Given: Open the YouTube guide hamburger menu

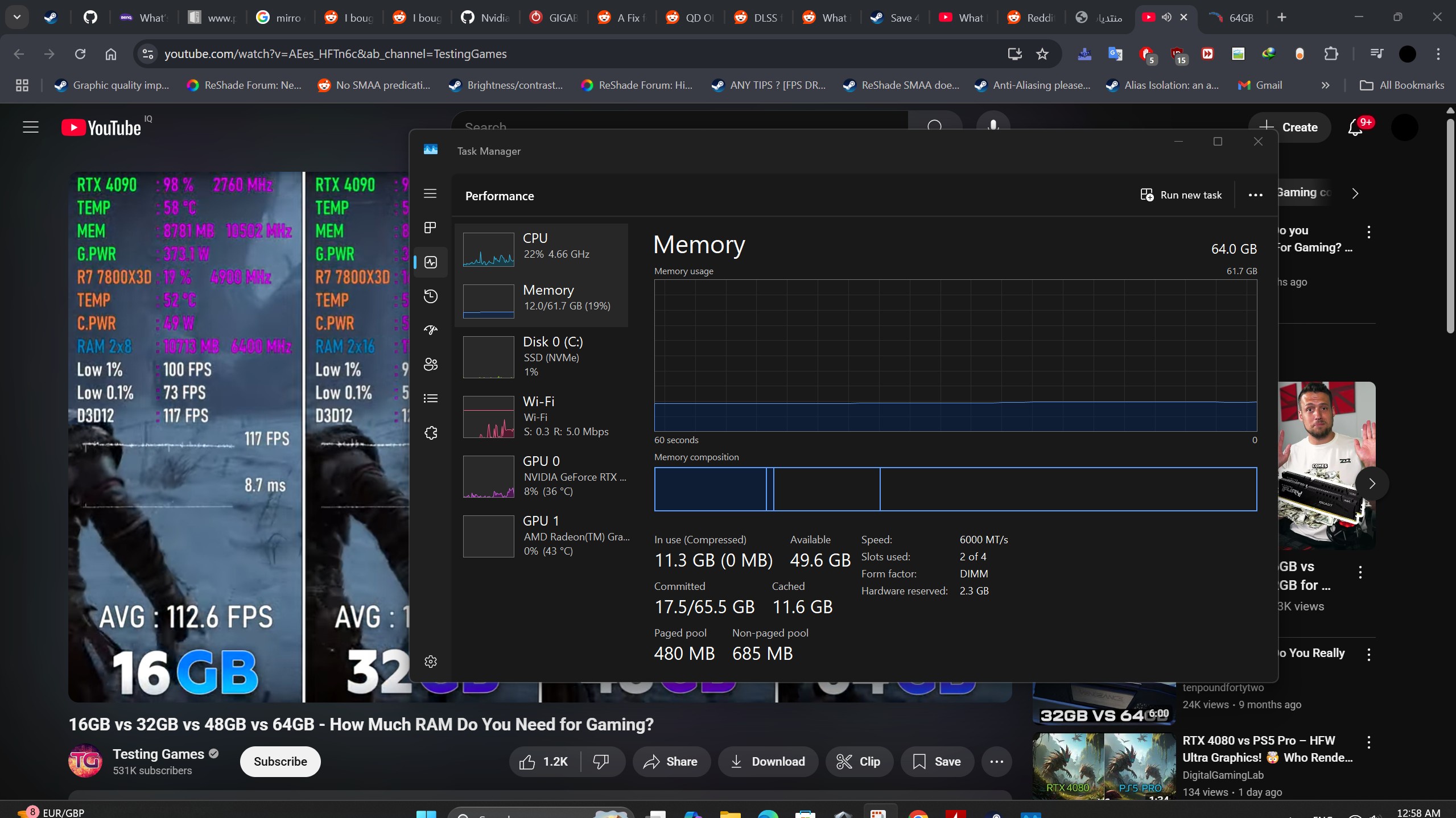Looking at the screenshot, I should click(31, 127).
